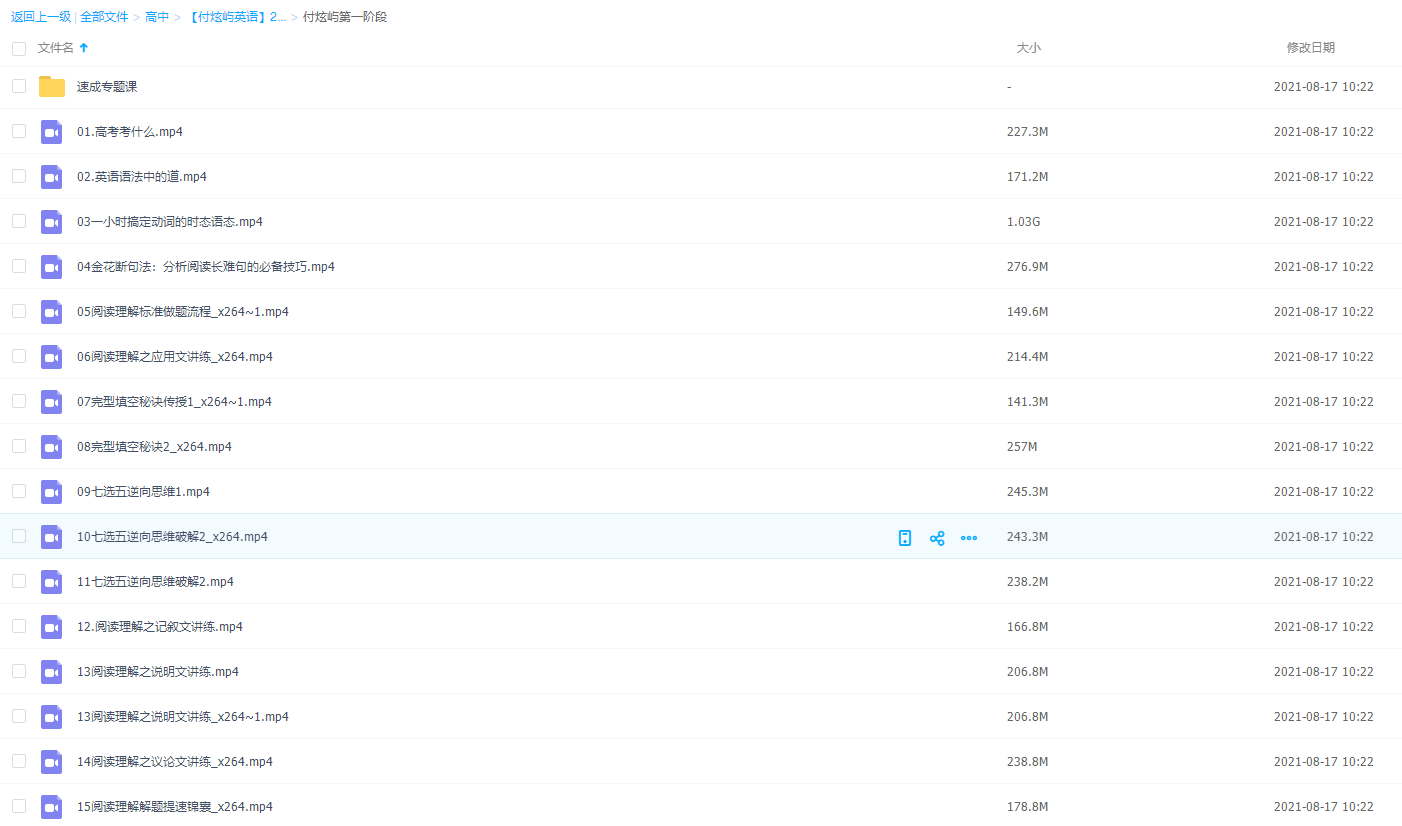Open 04金花断句法 video file name
Screen dimensions: 1402x826
[206, 267]
